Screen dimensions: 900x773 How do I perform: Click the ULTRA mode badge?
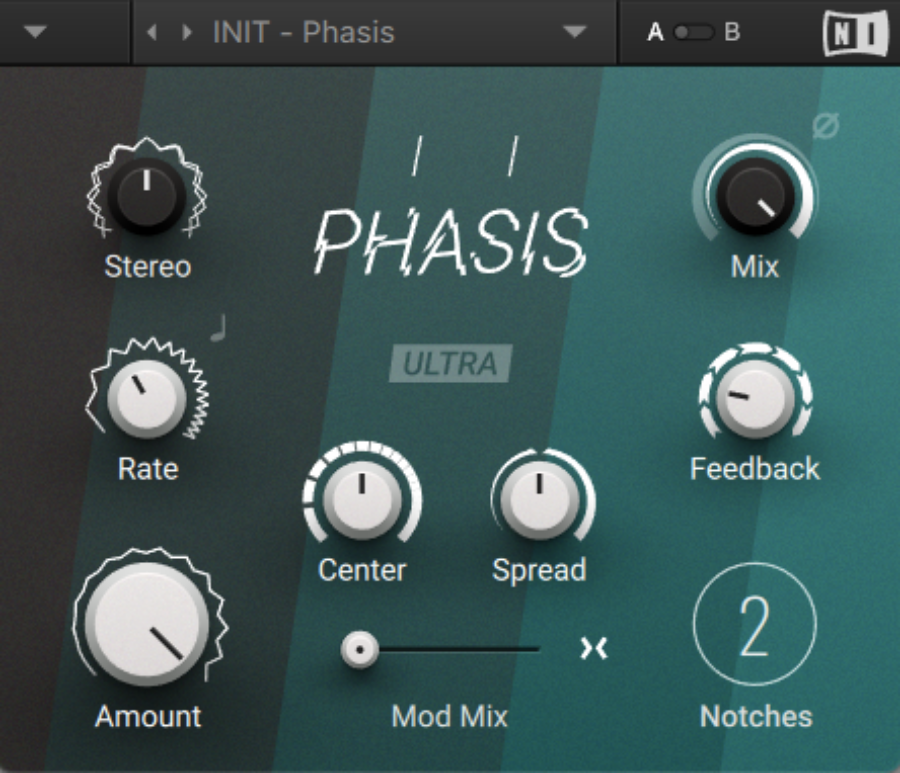[451, 365]
